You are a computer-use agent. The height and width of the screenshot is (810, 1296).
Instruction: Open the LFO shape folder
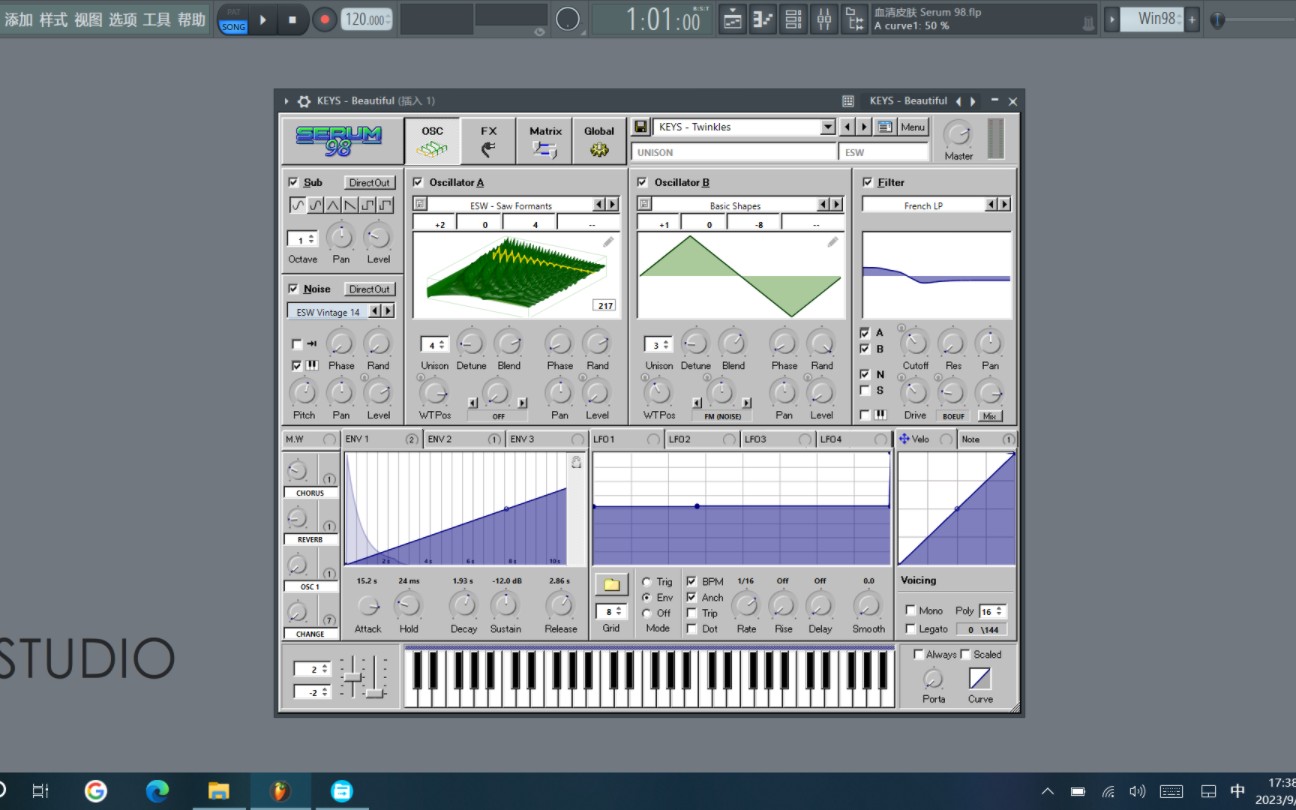[x=611, y=585]
